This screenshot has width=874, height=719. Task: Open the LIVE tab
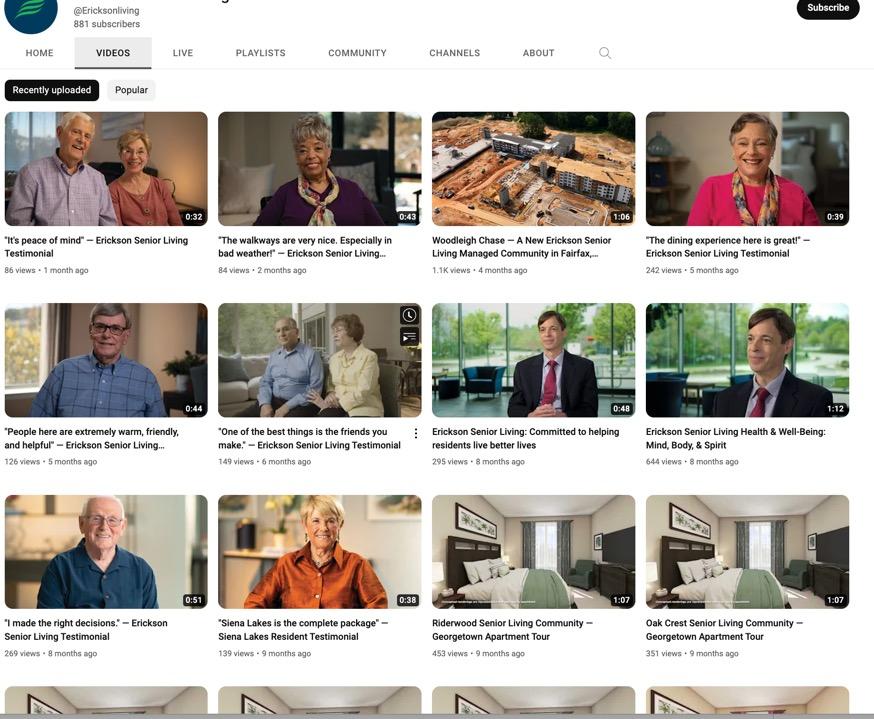[x=183, y=53]
